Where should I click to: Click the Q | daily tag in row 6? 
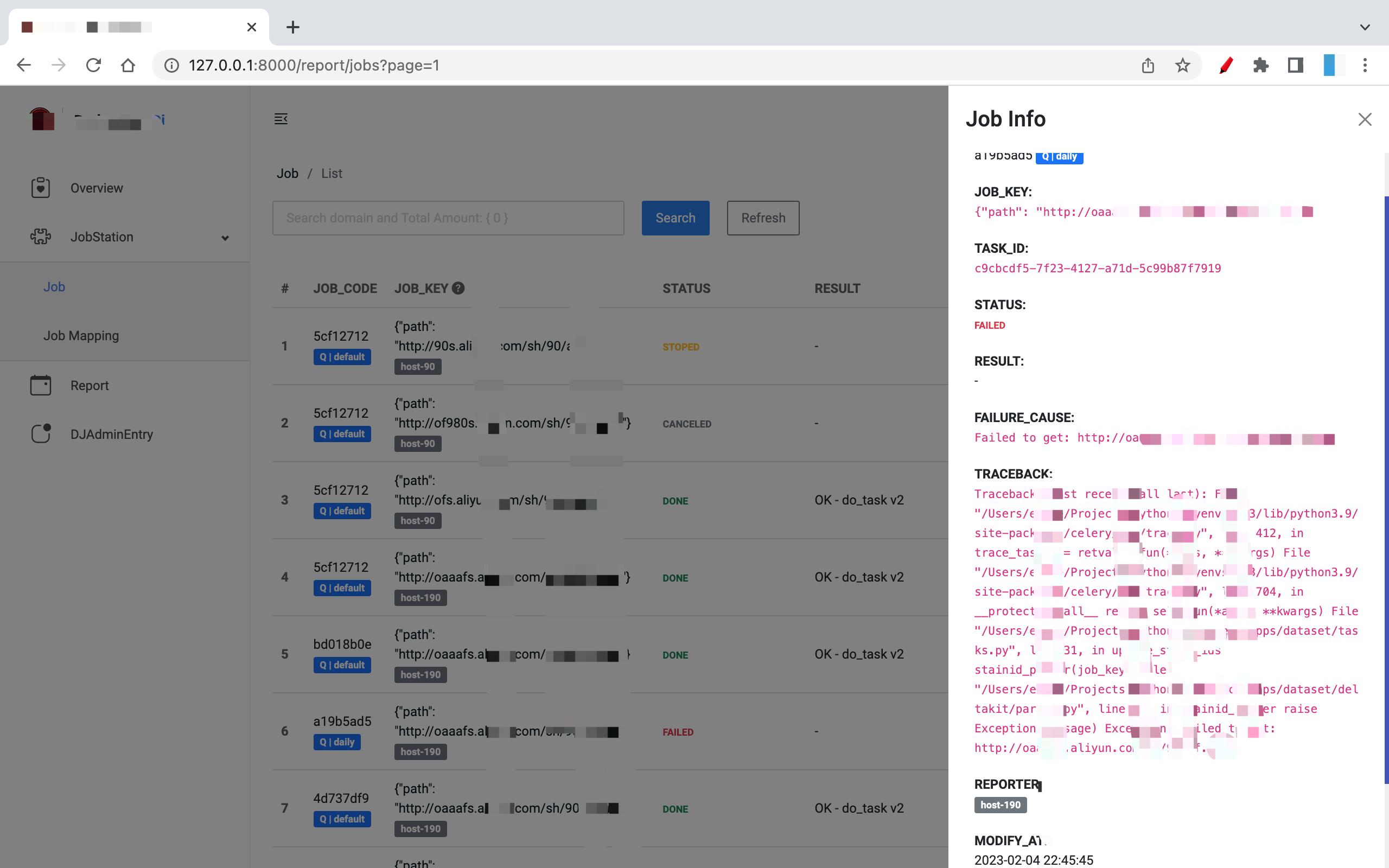coord(337,742)
